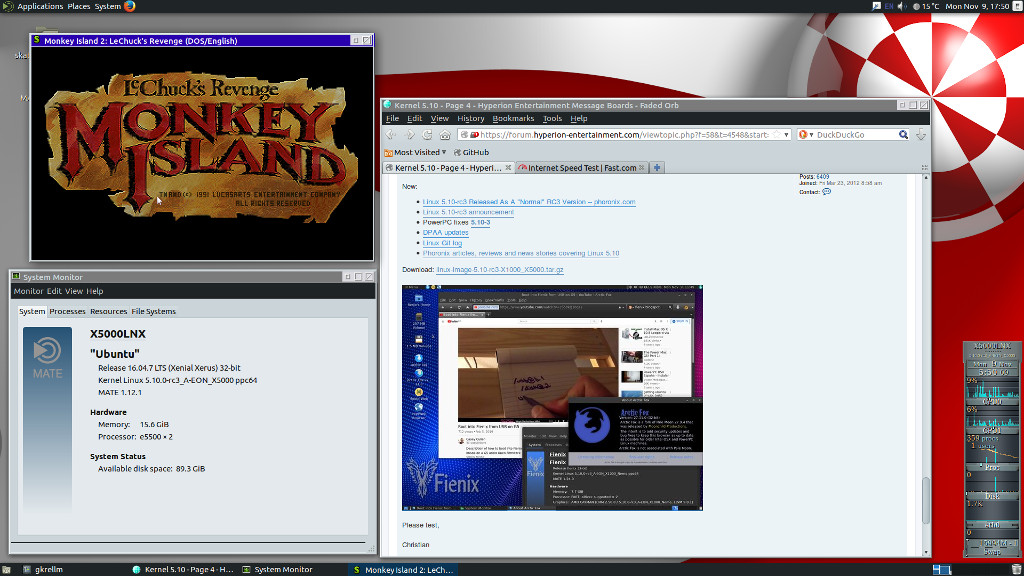
Task: Open the browser History menu
Action: click(471, 118)
